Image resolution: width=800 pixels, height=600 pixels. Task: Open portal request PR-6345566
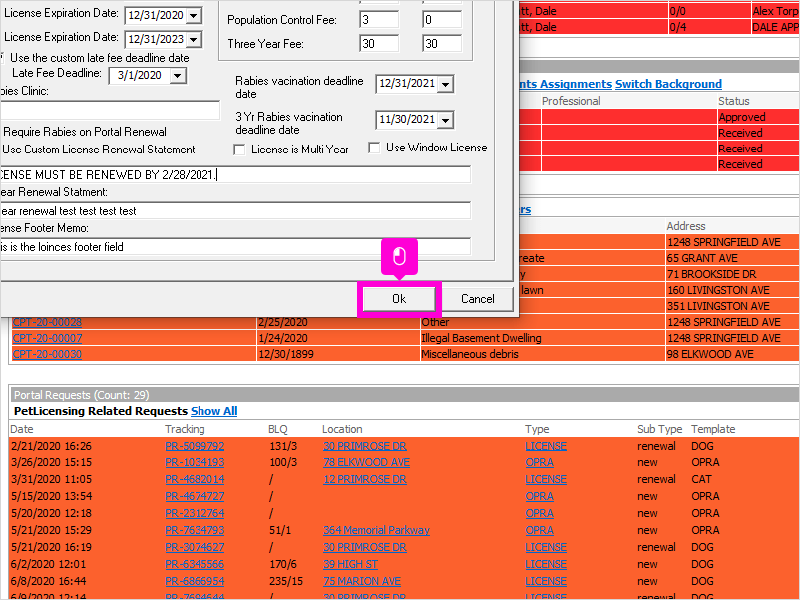coord(194,564)
